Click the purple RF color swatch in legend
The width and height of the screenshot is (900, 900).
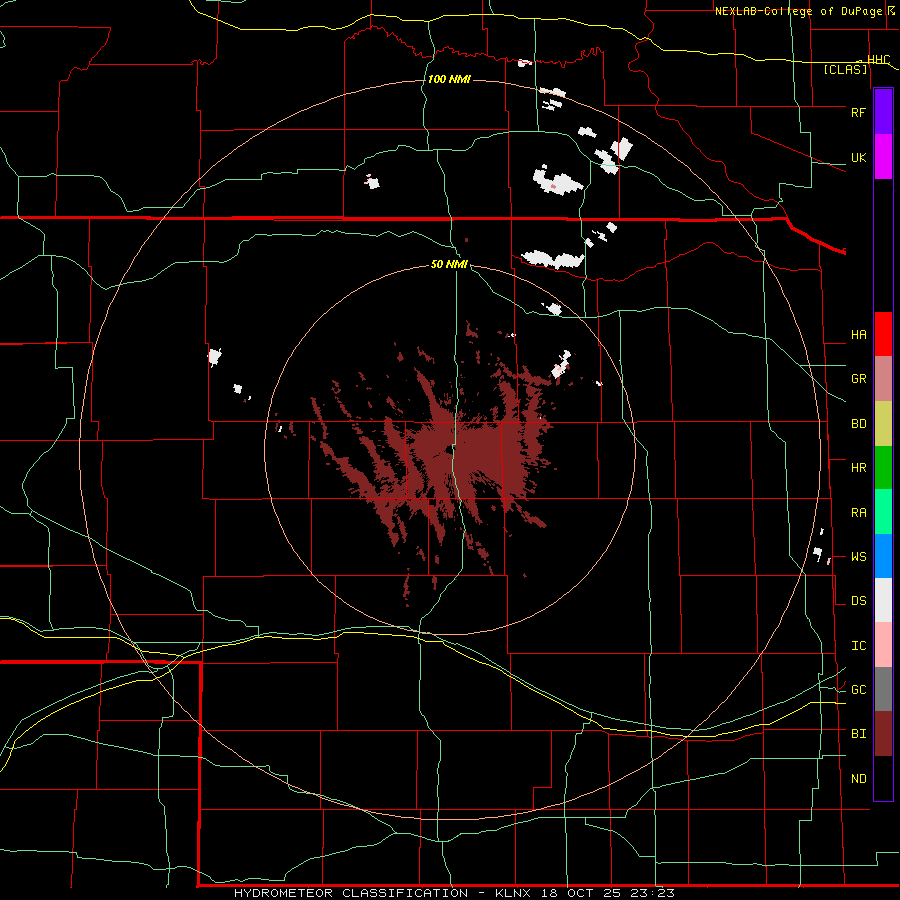coord(883,111)
